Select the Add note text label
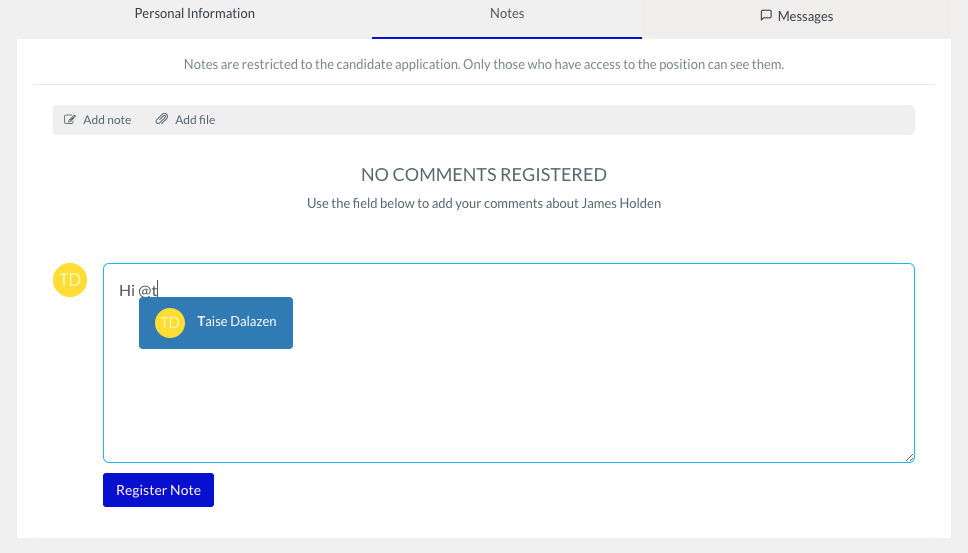Screen dimensions: 968x553 click(107, 120)
